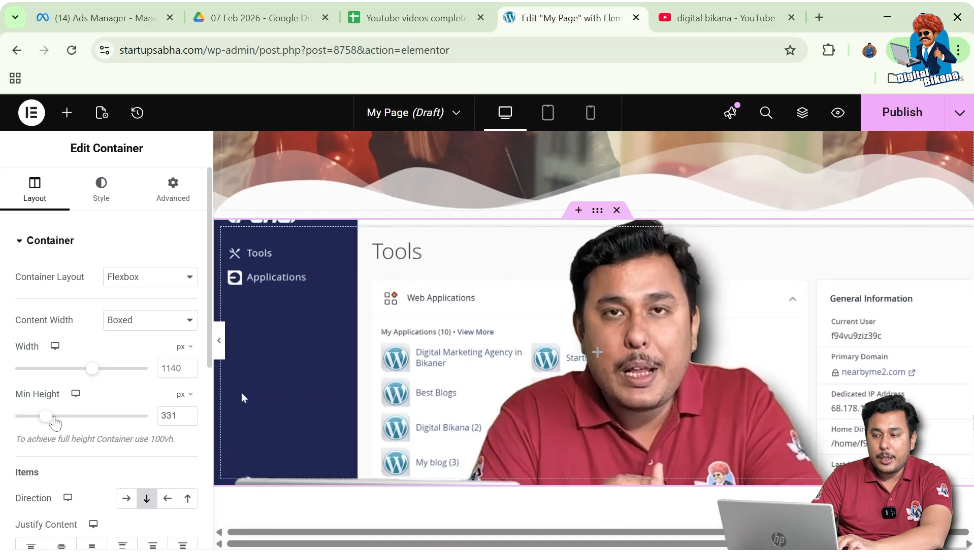Set Direction to row (right arrow)
The height and width of the screenshot is (552, 974).
point(126,498)
